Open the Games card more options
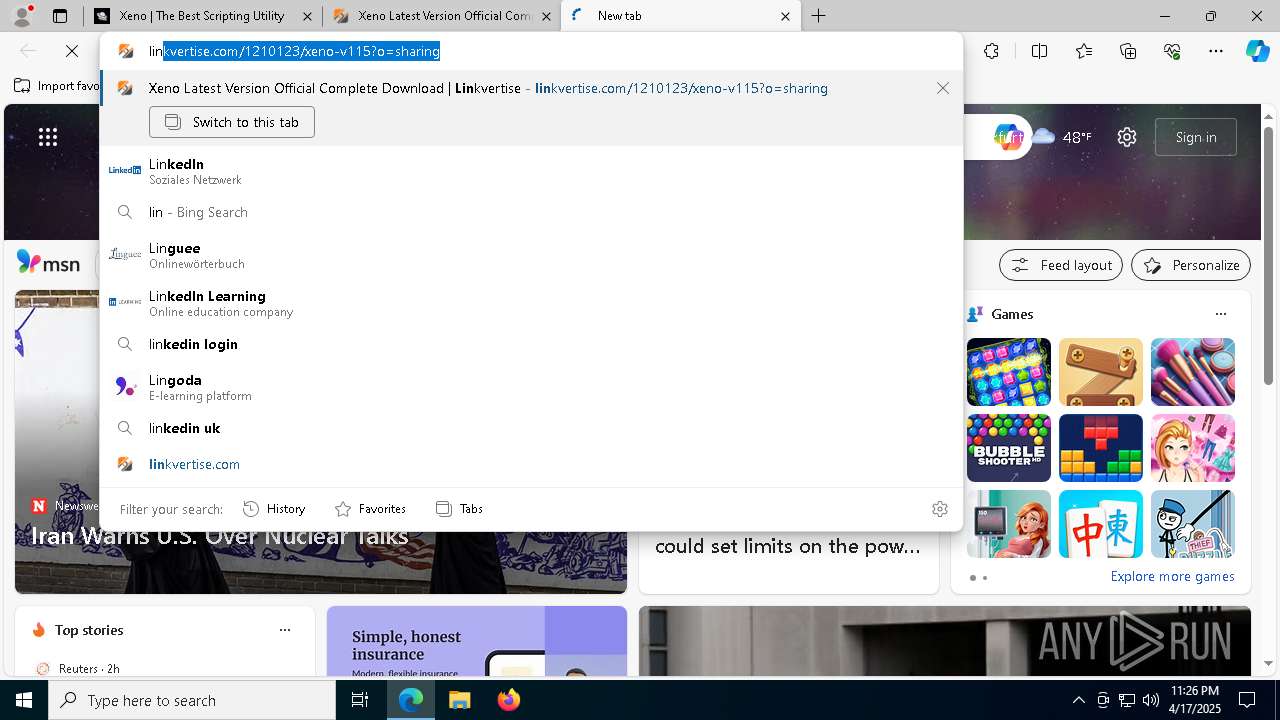 (x=1220, y=314)
